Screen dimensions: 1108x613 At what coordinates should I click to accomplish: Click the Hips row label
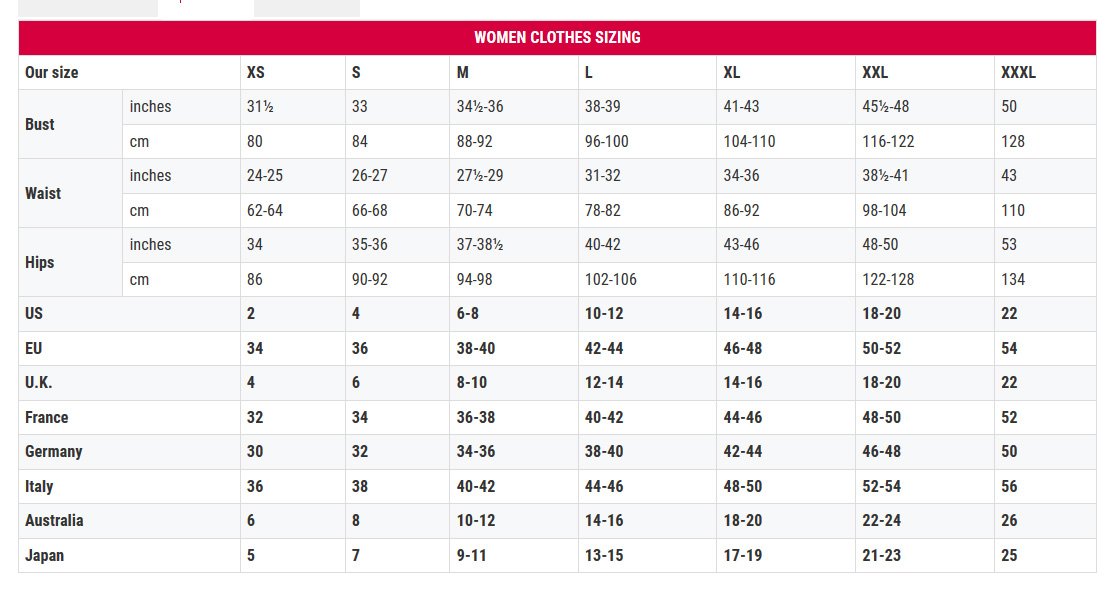click(40, 262)
